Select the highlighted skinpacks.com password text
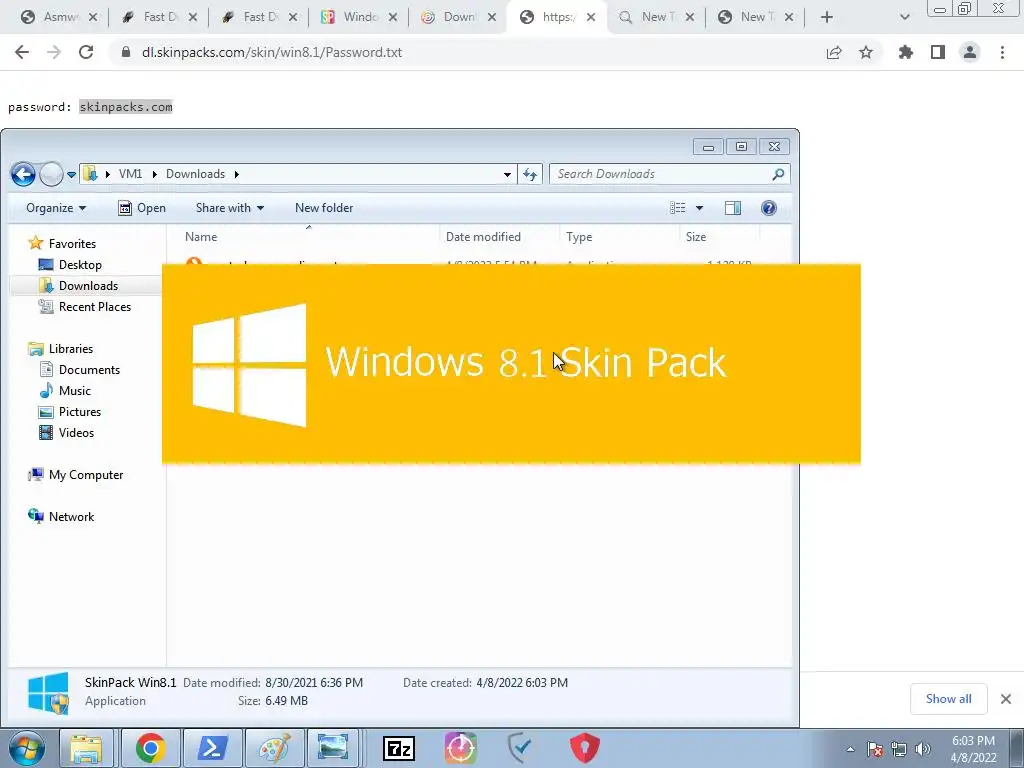This screenshot has height=768, width=1024. point(126,106)
